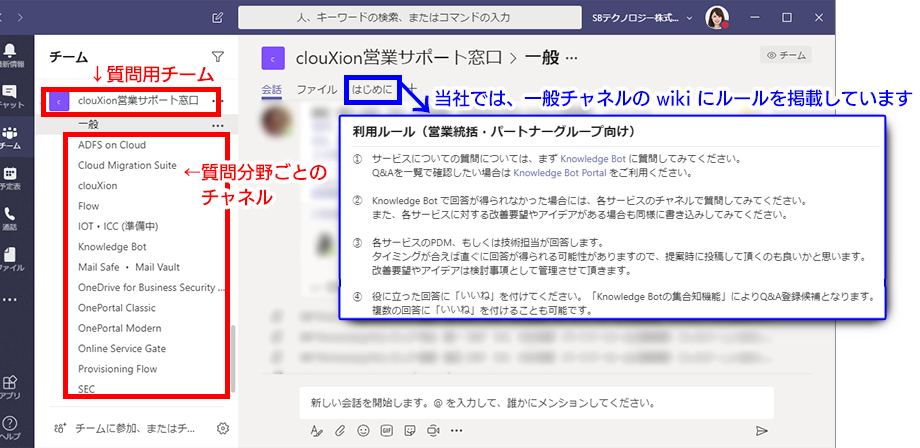The width and height of the screenshot is (920, 448).
Task: Switch to the はじめに tab
Action: 372,90
